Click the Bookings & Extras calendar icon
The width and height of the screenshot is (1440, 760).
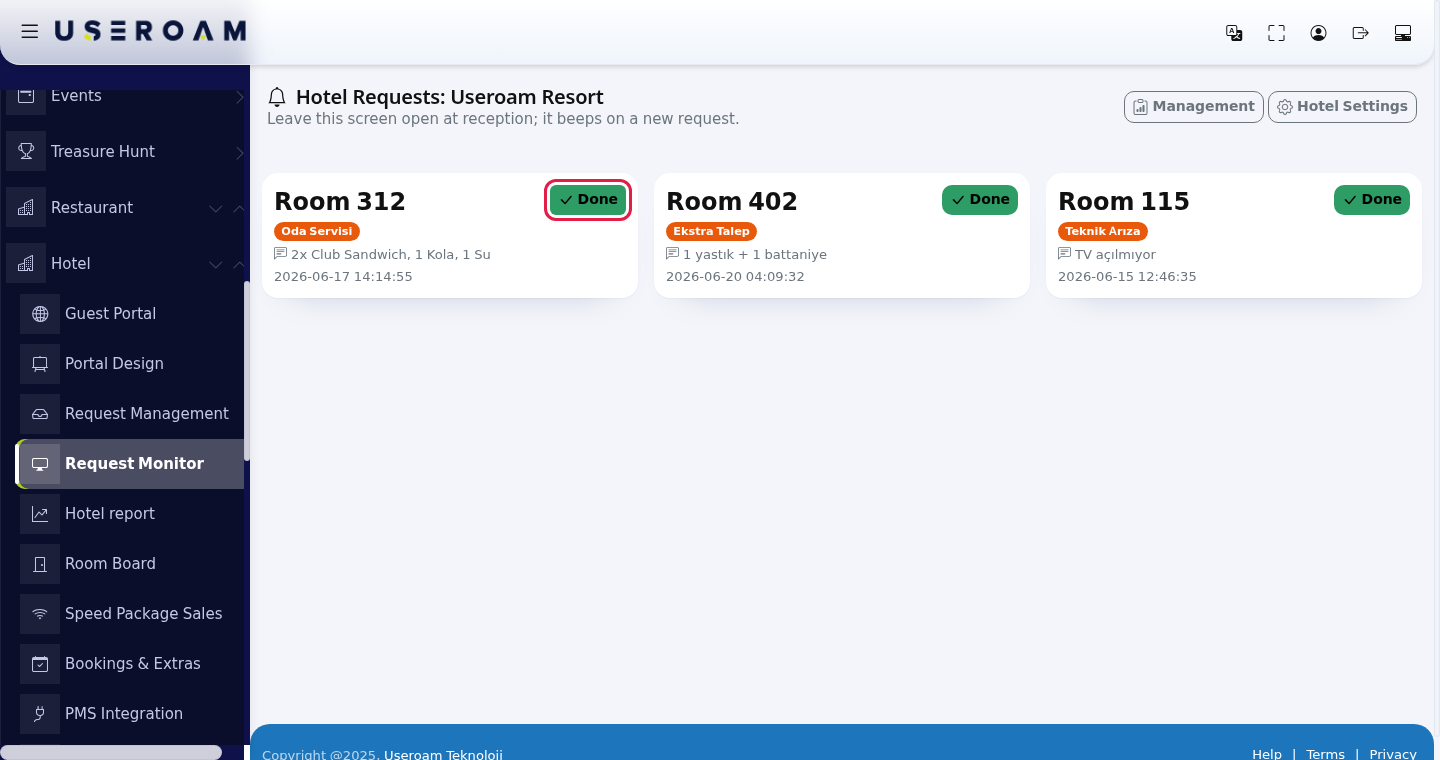coord(40,664)
